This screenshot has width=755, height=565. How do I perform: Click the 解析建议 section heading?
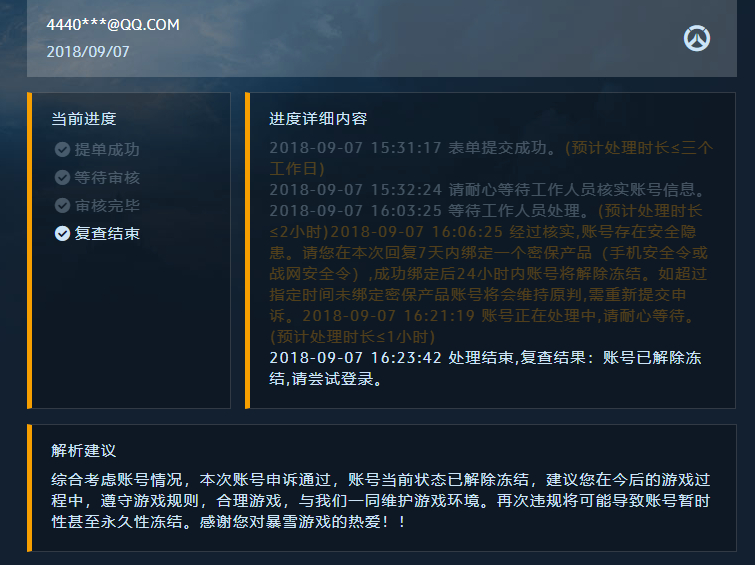point(84,451)
